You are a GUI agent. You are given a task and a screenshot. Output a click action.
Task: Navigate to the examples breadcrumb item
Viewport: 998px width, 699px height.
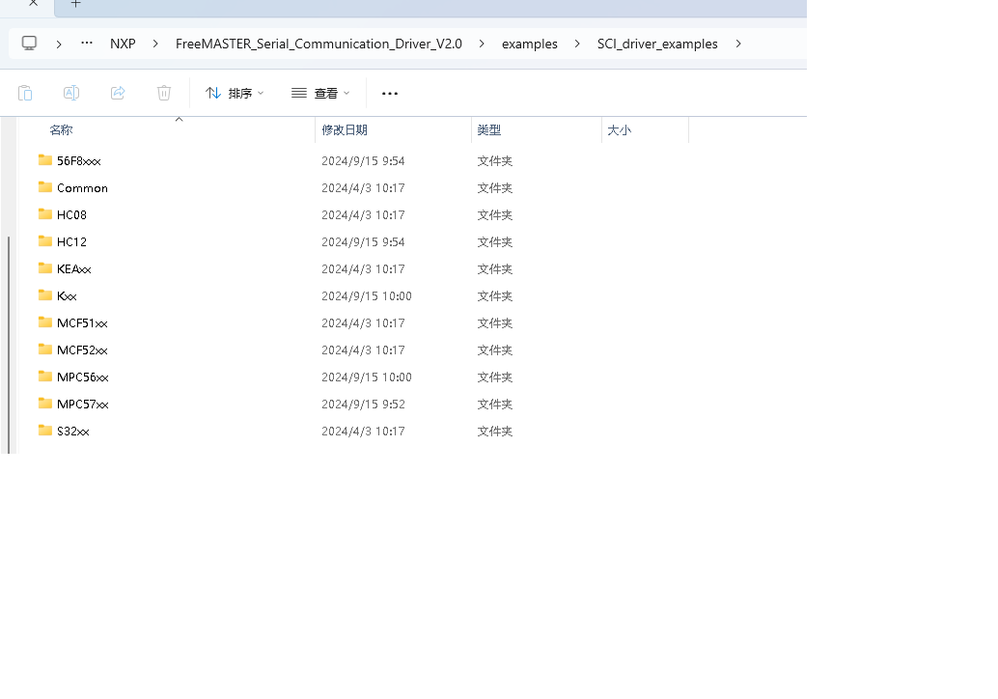[x=529, y=43]
